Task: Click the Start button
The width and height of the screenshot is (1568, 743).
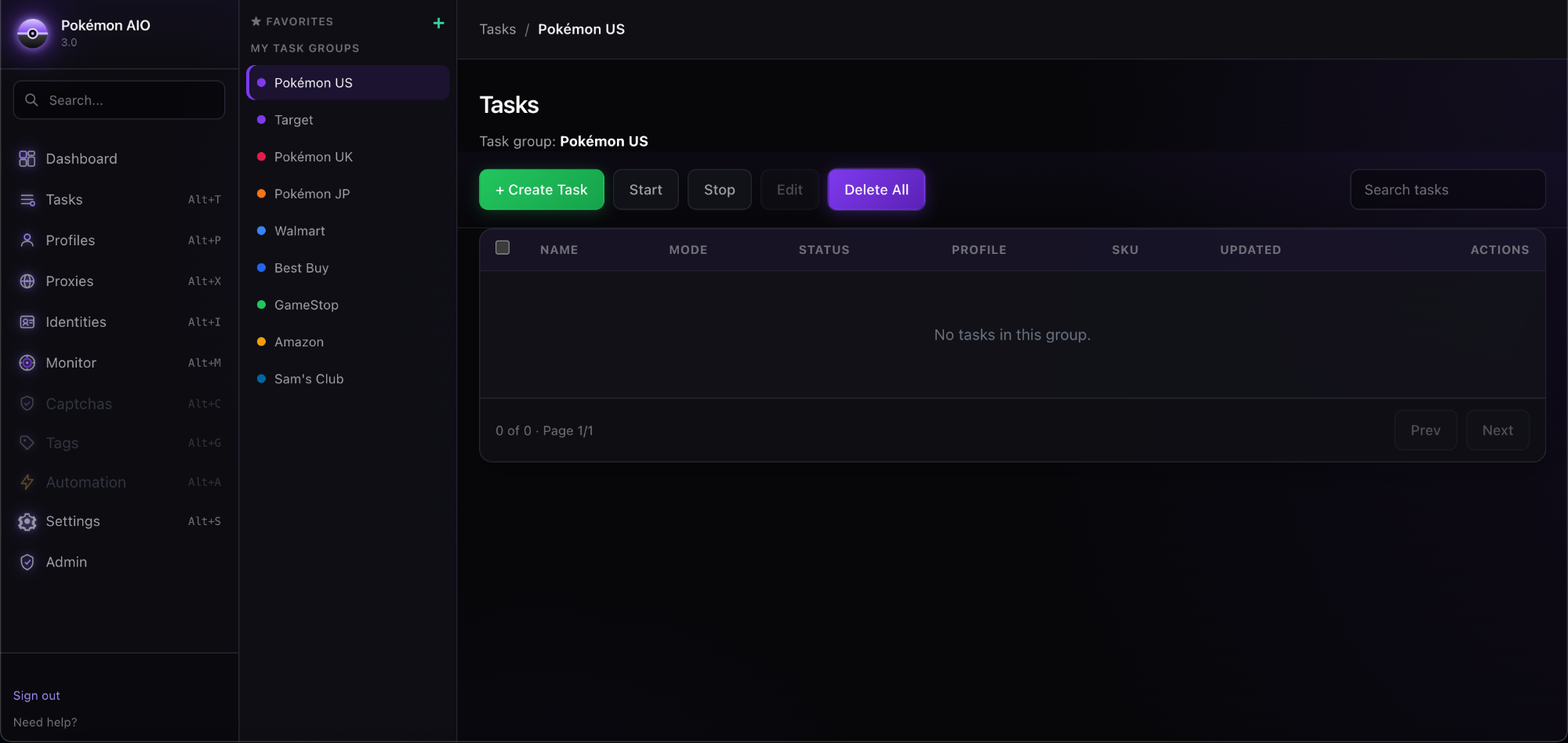Action: pyautogui.click(x=646, y=190)
